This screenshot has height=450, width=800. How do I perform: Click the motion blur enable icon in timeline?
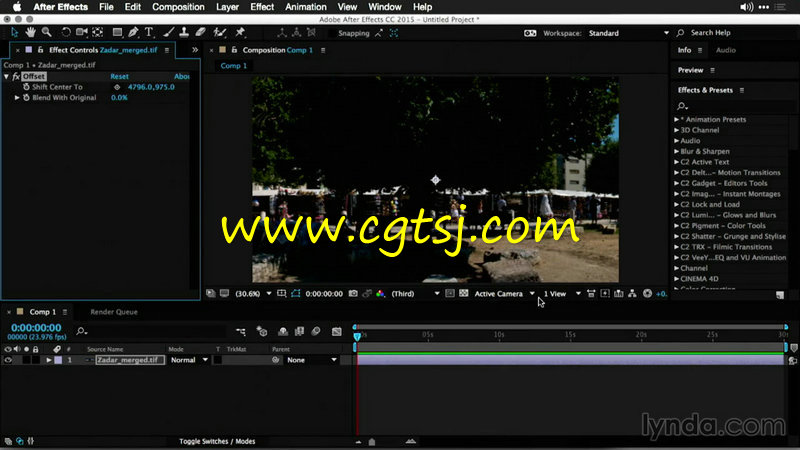click(x=316, y=331)
